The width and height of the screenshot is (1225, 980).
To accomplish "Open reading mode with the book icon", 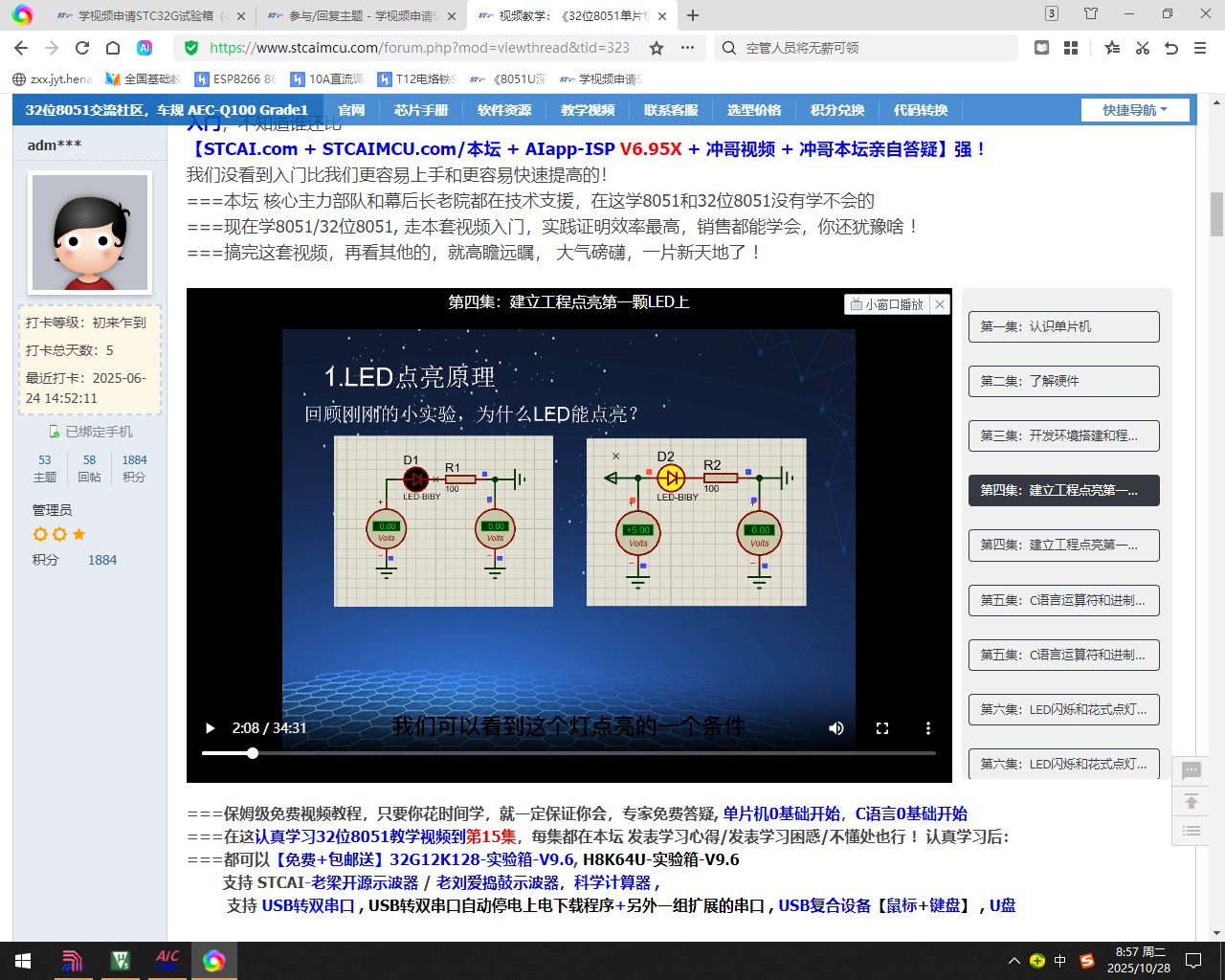I will tap(1039, 46).
